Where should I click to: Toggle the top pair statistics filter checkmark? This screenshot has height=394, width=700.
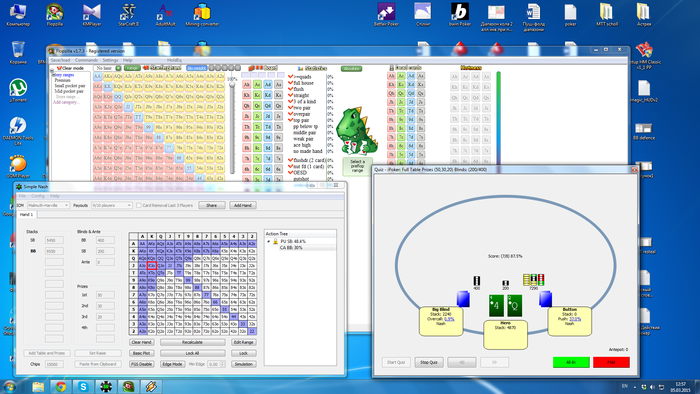tap(291, 120)
